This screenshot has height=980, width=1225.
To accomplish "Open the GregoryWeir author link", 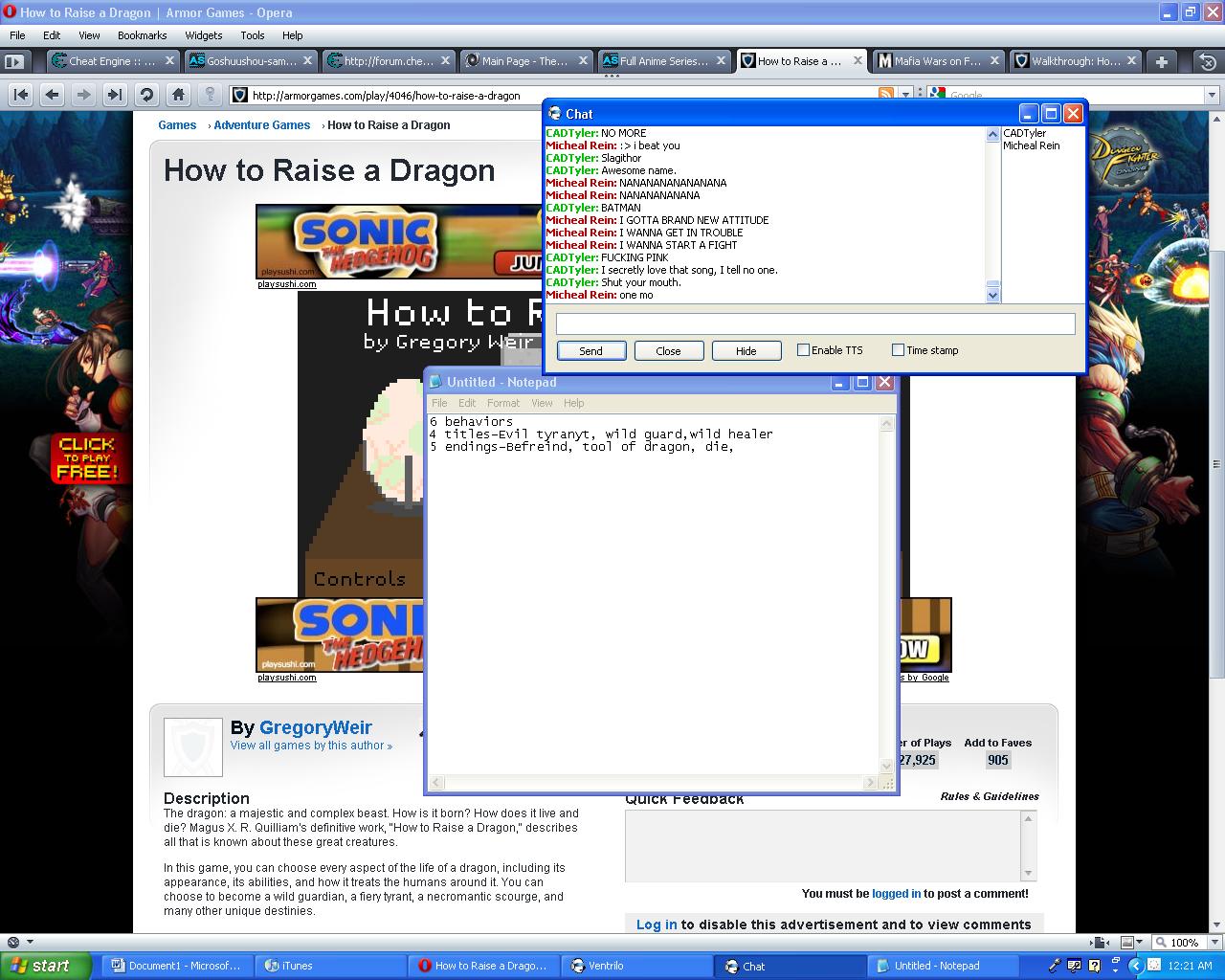I will [x=316, y=727].
